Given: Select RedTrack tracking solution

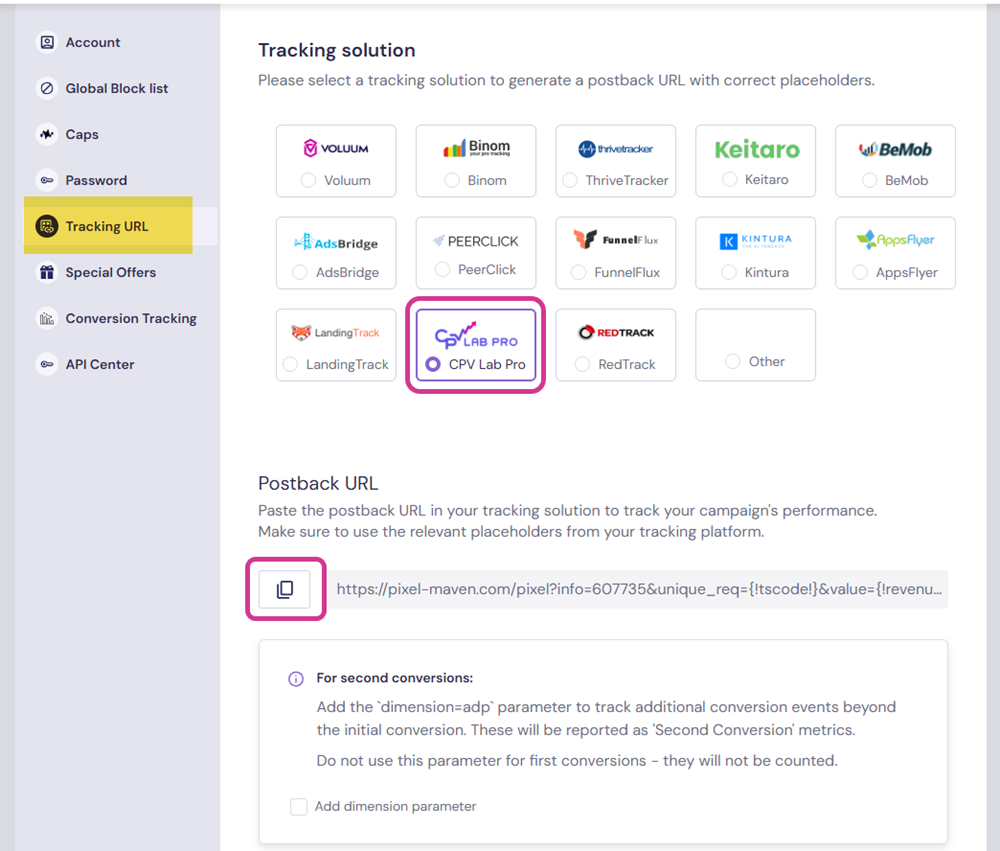Looking at the screenshot, I should click(x=591, y=366).
